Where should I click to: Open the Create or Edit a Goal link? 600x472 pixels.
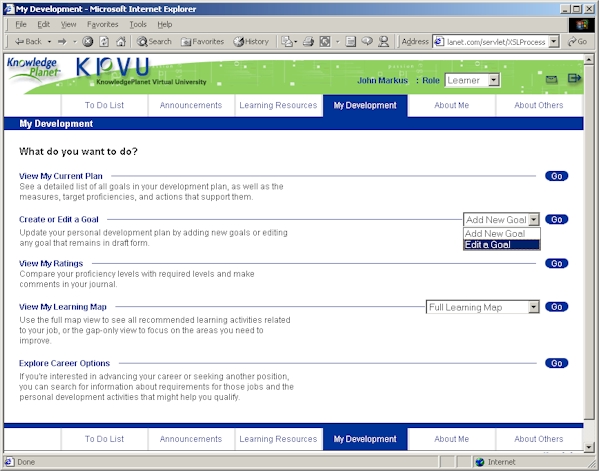click(59, 219)
